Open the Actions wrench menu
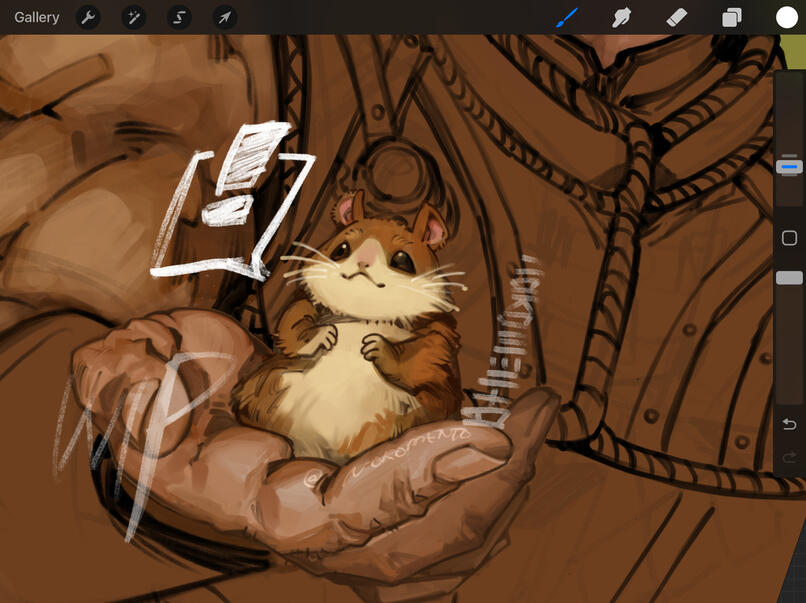This screenshot has width=806, height=603. click(x=88, y=17)
